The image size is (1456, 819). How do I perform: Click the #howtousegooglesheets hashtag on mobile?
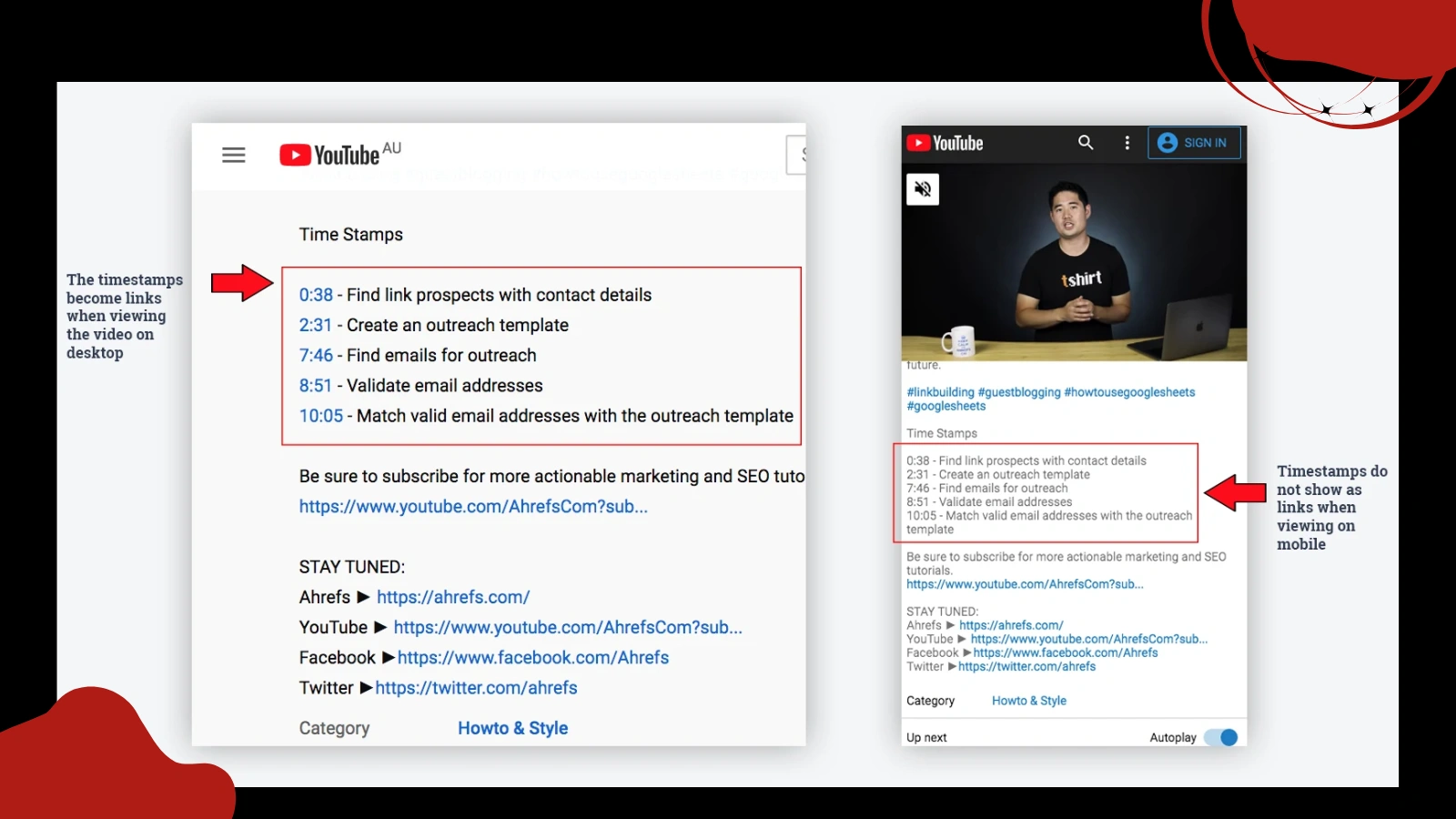[x=1129, y=392]
